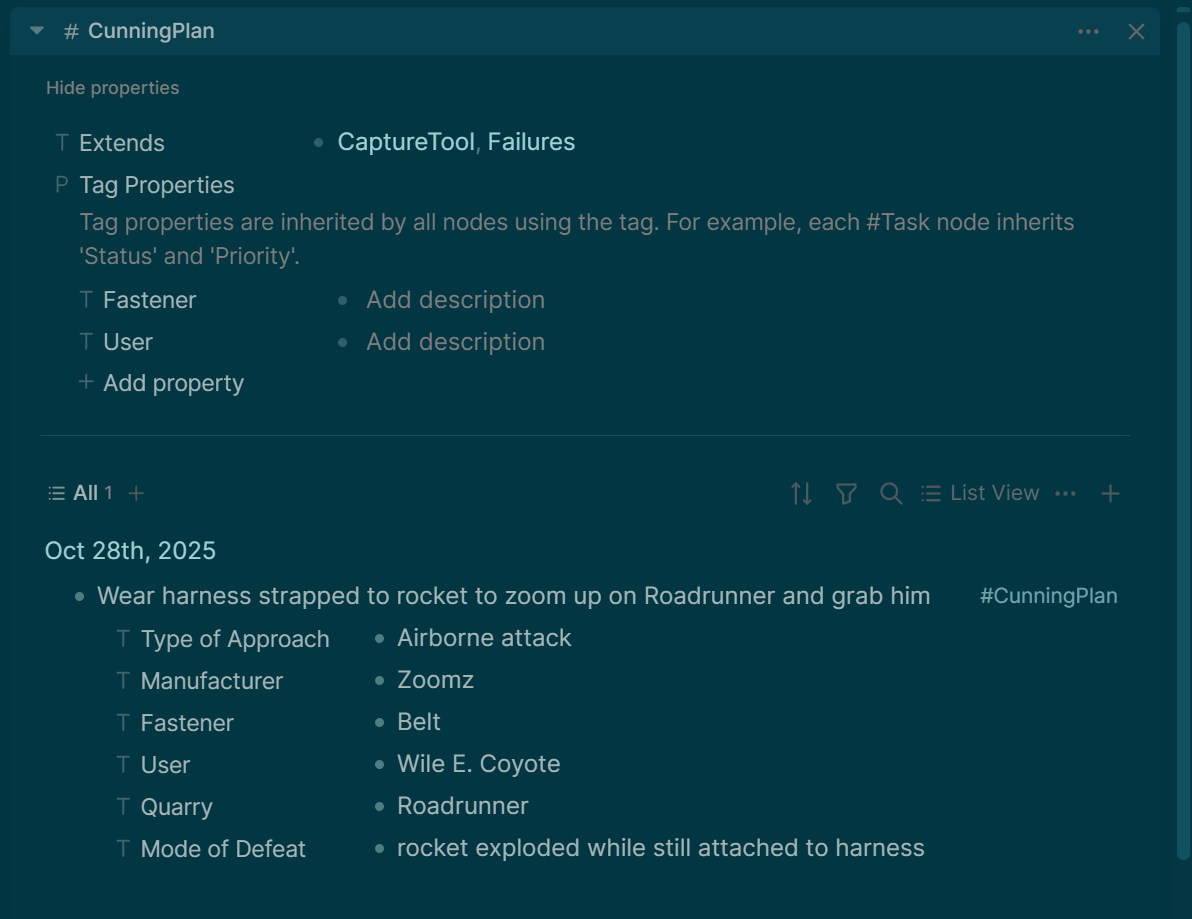Click the #CunningPlan tag on the node
1192x919 pixels.
[x=1048, y=596]
